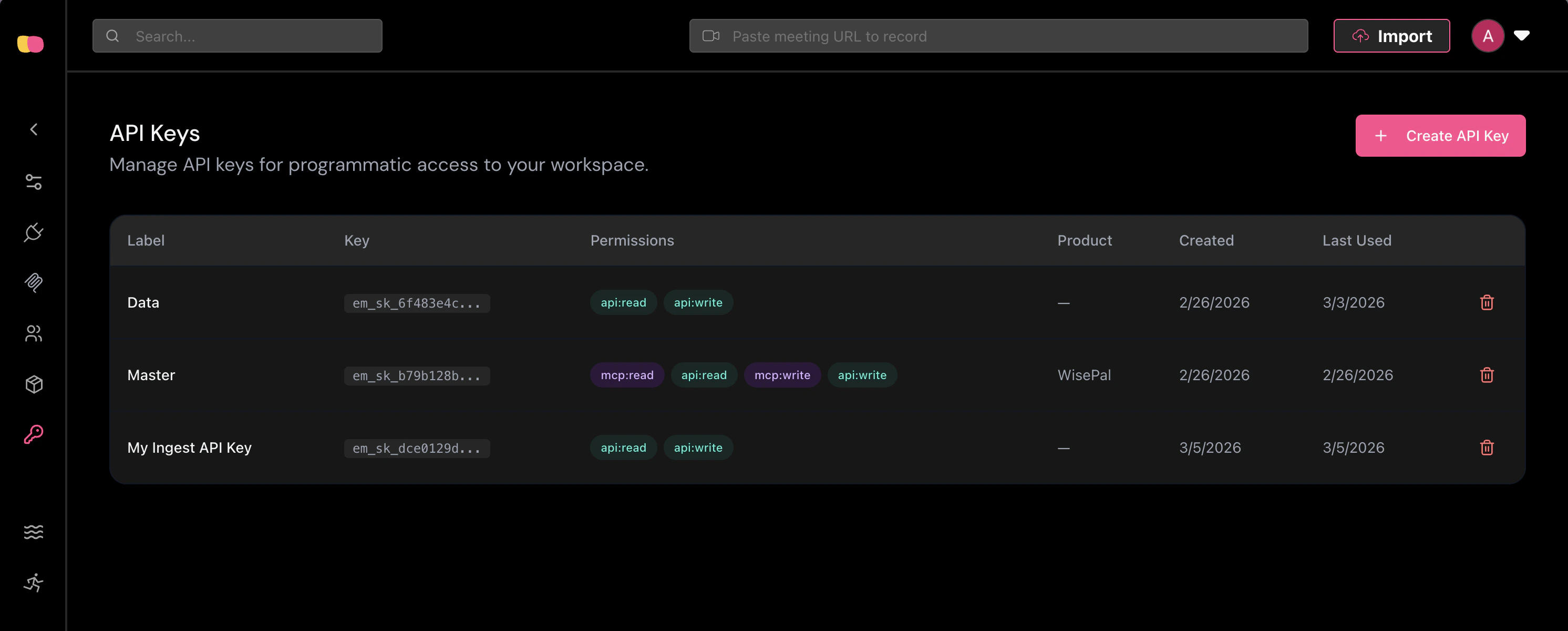Collapse sidebar with back chevron
This screenshot has height=631, width=1568.
coord(34,129)
